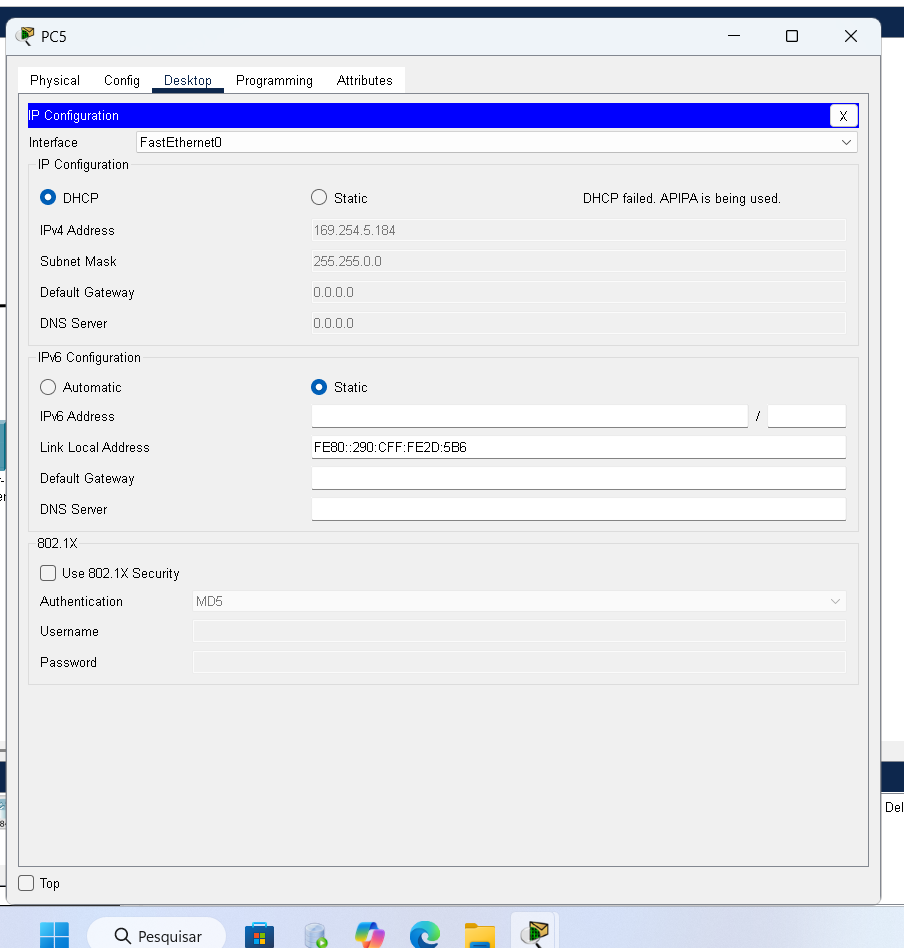Image resolution: width=904 pixels, height=948 pixels.
Task: Enable the Use 802.1X Security checkbox
Action: click(x=48, y=573)
